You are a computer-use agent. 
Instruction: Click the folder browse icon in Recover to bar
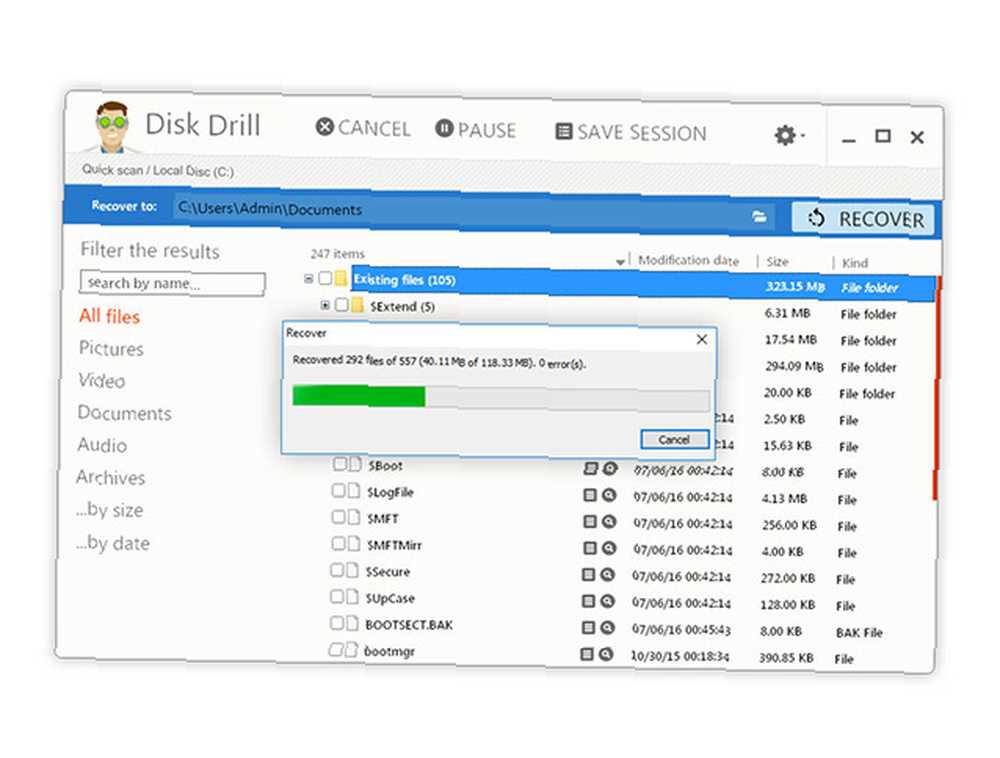759,217
